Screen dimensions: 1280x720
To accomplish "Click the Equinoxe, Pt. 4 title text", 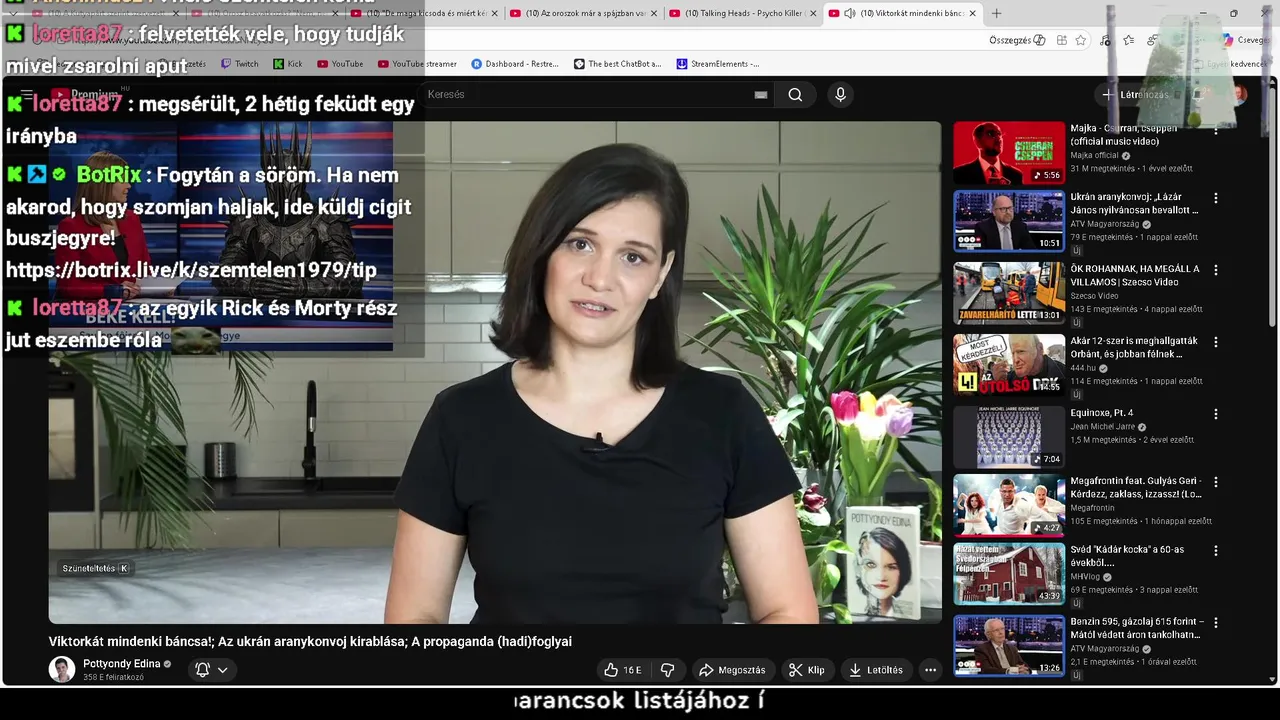I will 1101,413.
